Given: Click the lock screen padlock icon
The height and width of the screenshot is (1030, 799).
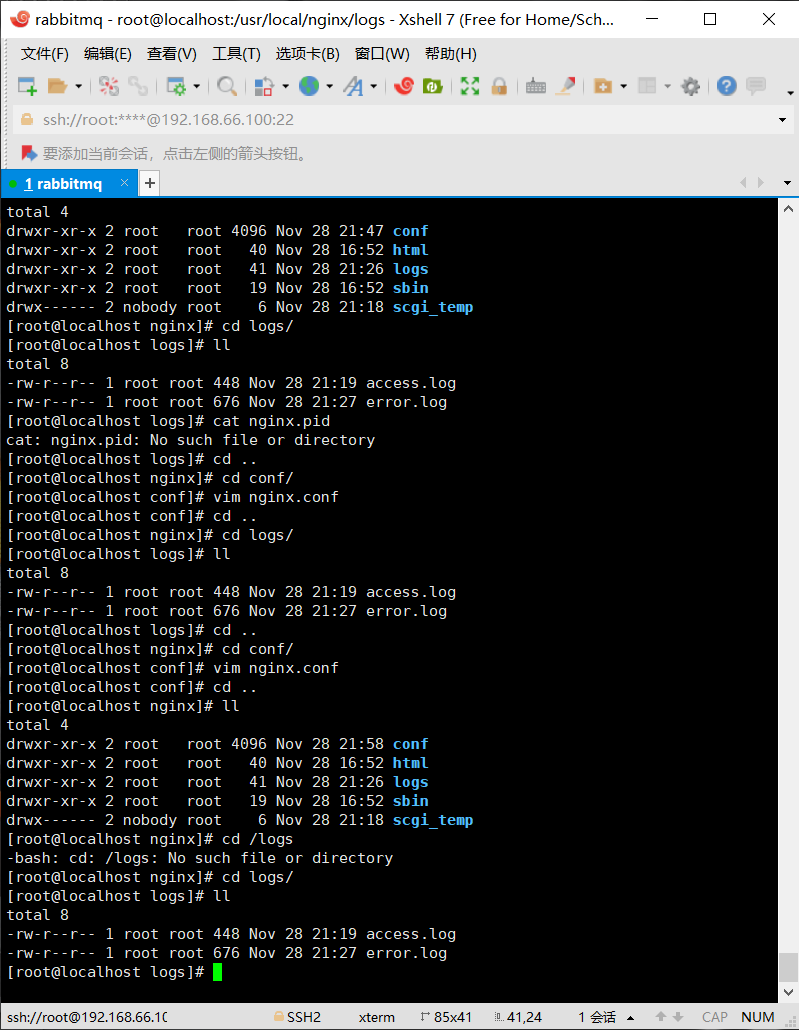Looking at the screenshot, I should [499, 86].
